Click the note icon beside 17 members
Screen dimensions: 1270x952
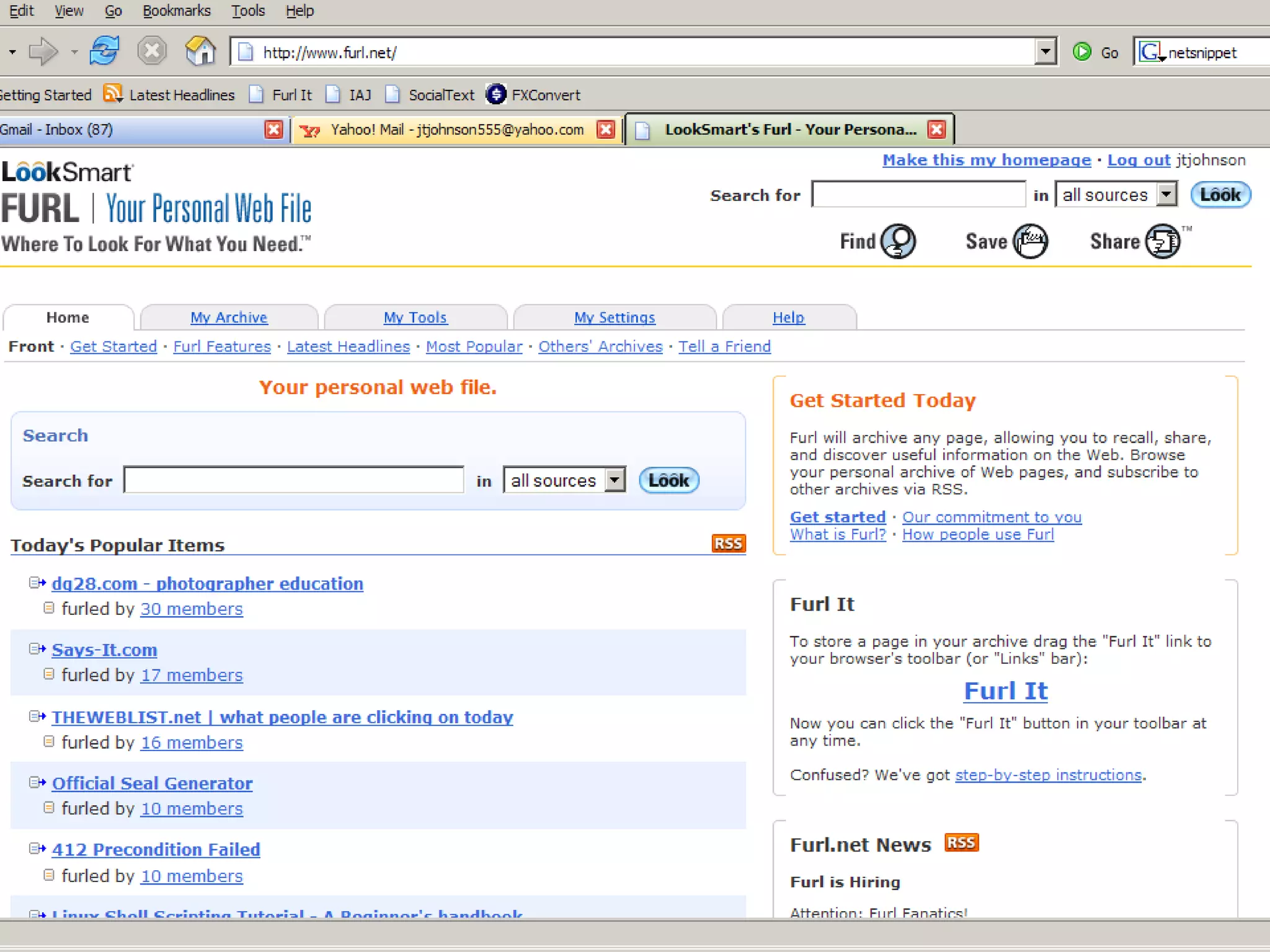[49, 674]
